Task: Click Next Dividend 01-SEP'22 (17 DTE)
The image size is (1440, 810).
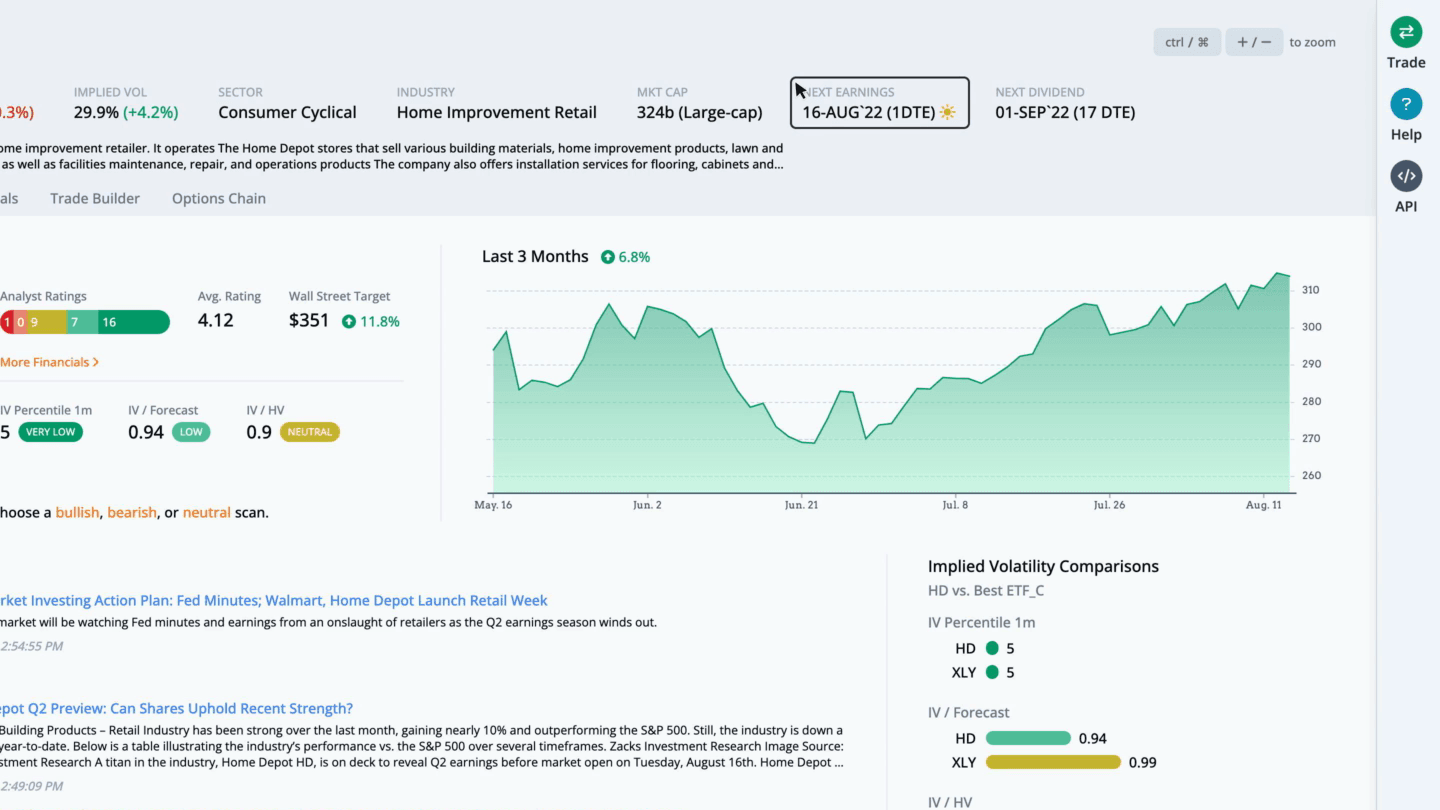Action: click(1065, 112)
